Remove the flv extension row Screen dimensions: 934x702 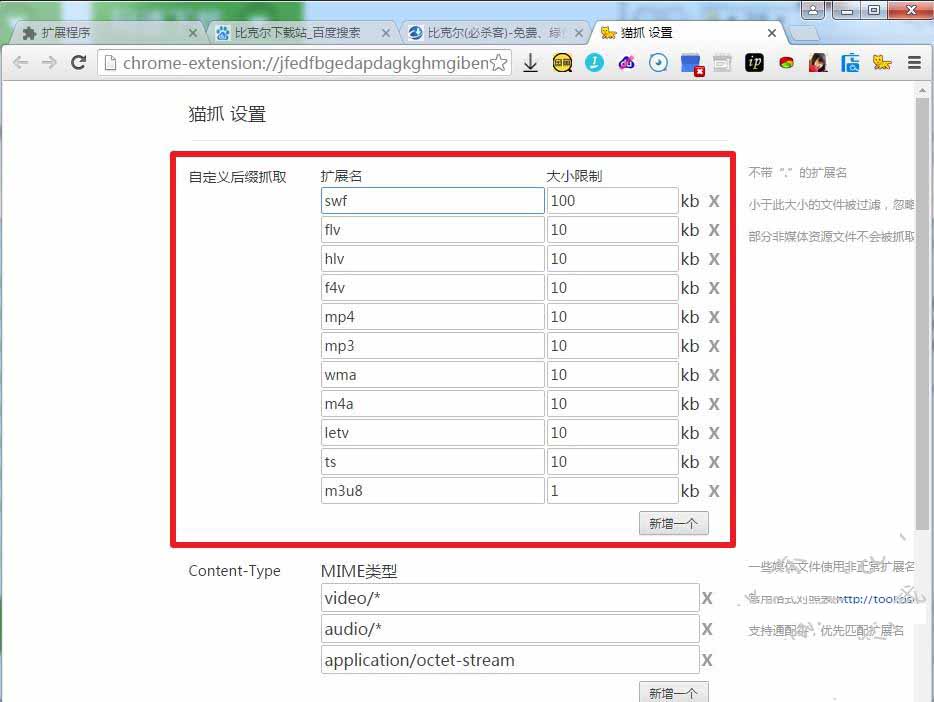[714, 230]
